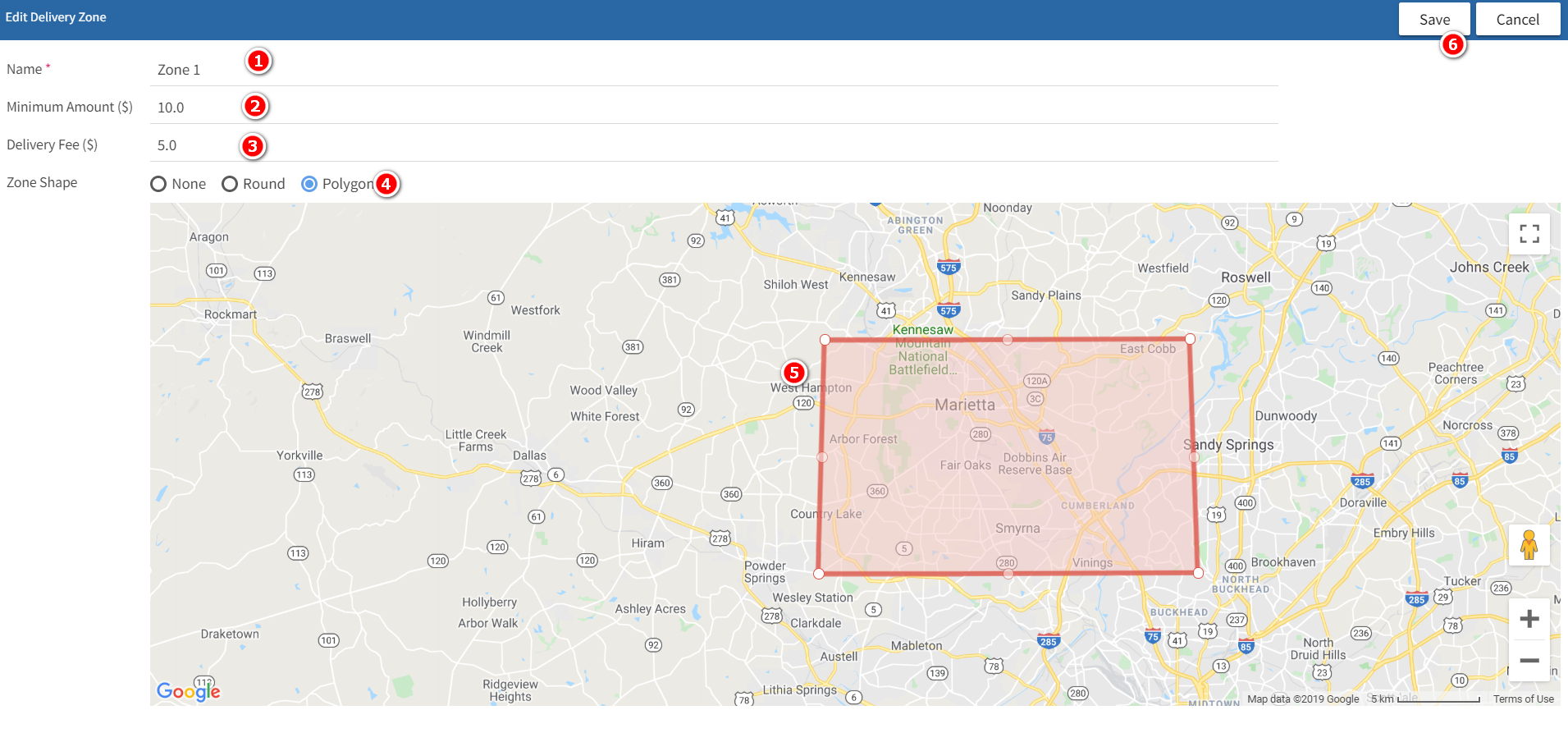Viewport: 1568px width, 733px height.
Task: Click the polygon's top-right corner handle
Action: [x=1191, y=339]
